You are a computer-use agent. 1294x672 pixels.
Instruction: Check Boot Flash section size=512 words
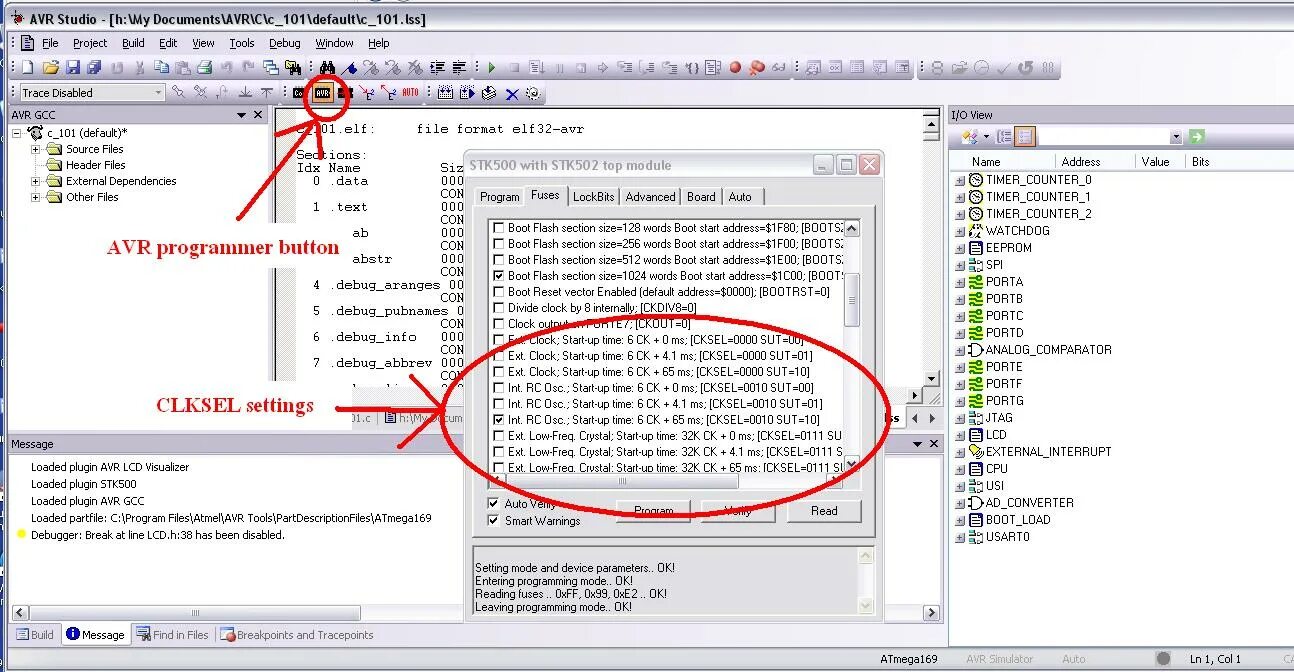click(500, 260)
